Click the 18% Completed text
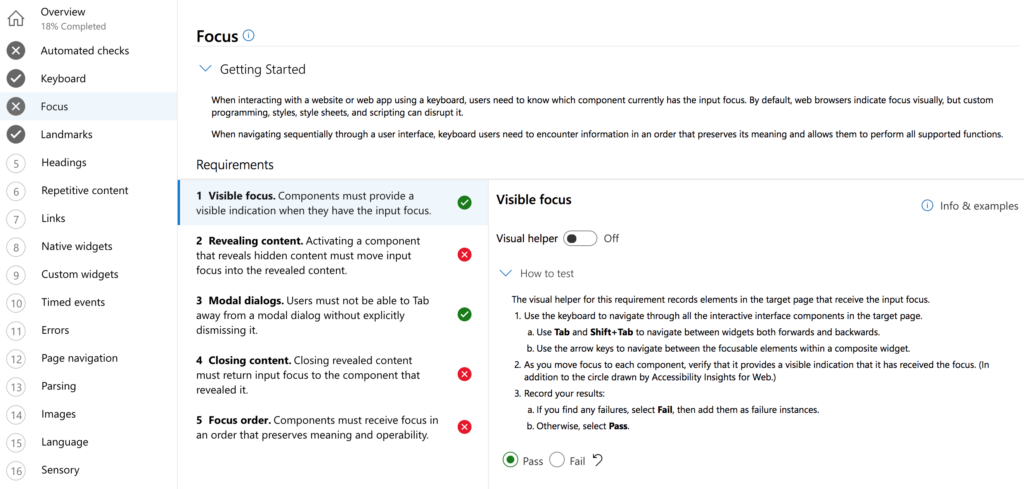The height and width of the screenshot is (489, 1024). tap(73, 27)
